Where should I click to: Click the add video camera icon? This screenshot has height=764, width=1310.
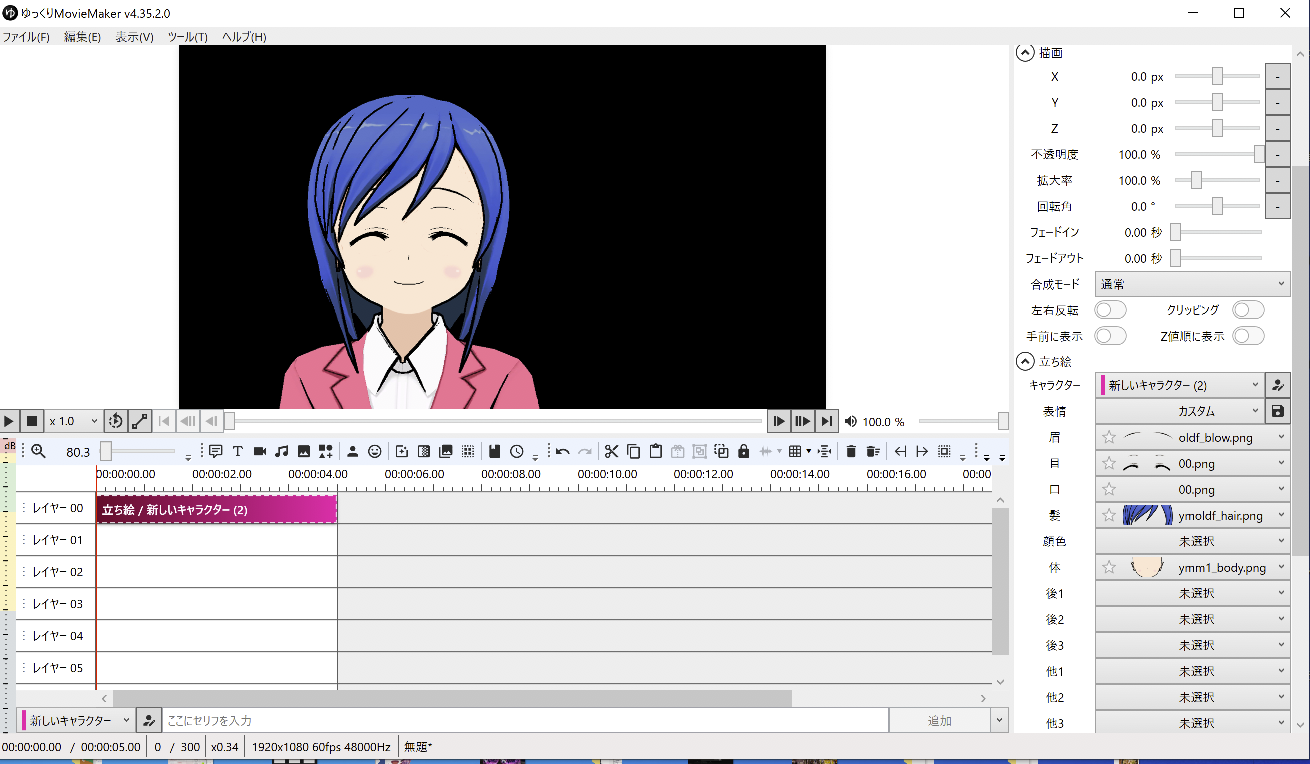(x=260, y=451)
